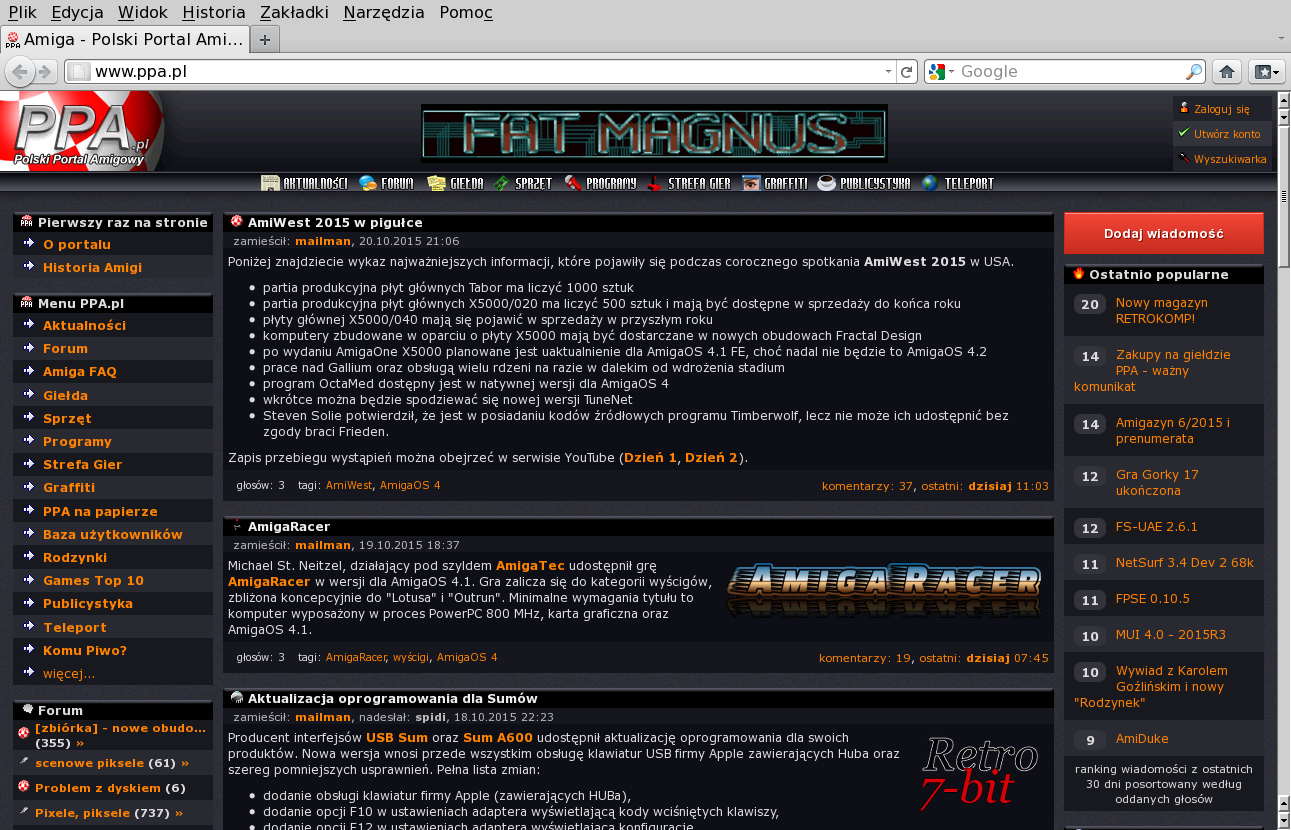Open the Edycja menu
This screenshot has width=1291, height=830.
(77, 13)
